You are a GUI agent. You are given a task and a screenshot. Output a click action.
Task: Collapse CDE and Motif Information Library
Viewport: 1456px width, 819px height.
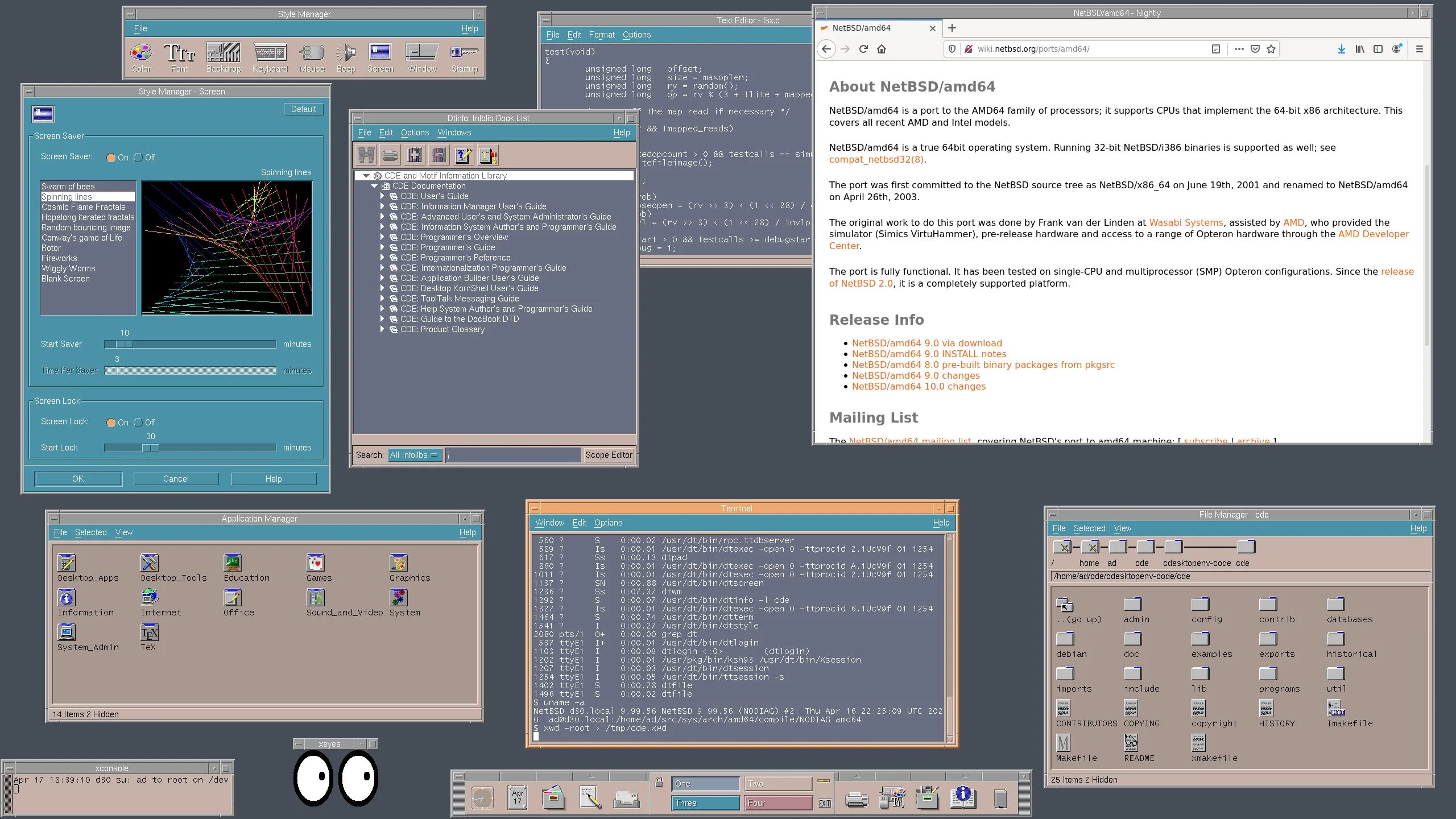(x=366, y=176)
